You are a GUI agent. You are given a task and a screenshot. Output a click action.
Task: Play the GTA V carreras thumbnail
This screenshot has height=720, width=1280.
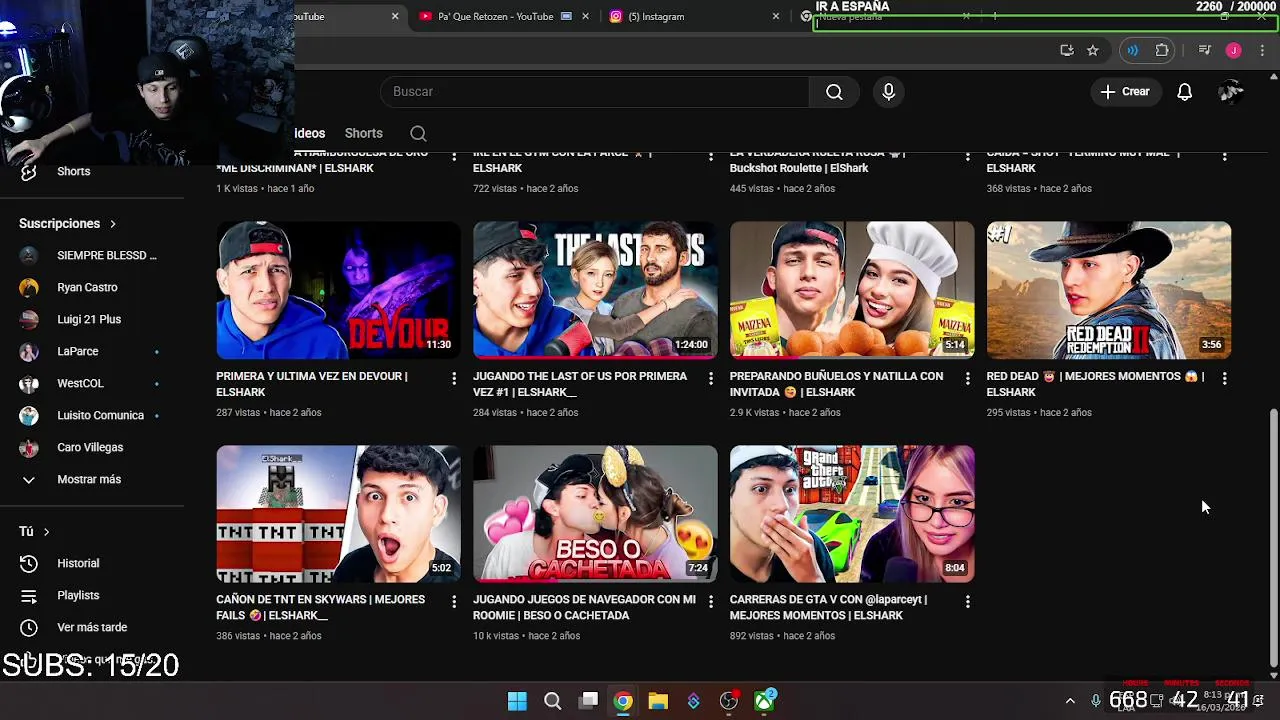pos(852,514)
